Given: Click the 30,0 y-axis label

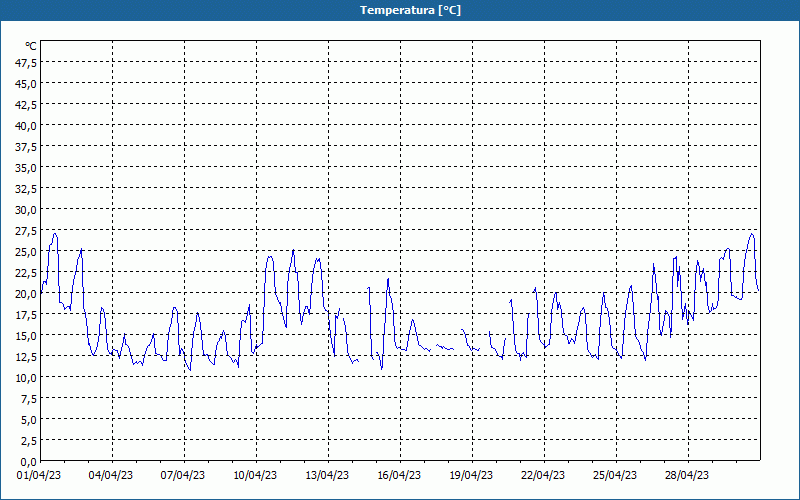Looking at the screenshot, I should click(x=27, y=210).
